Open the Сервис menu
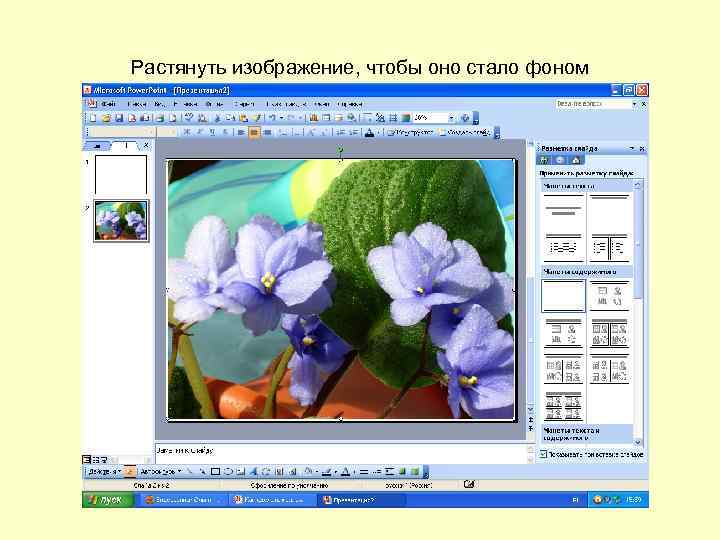The width and height of the screenshot is (720, 540). [243, 104]
